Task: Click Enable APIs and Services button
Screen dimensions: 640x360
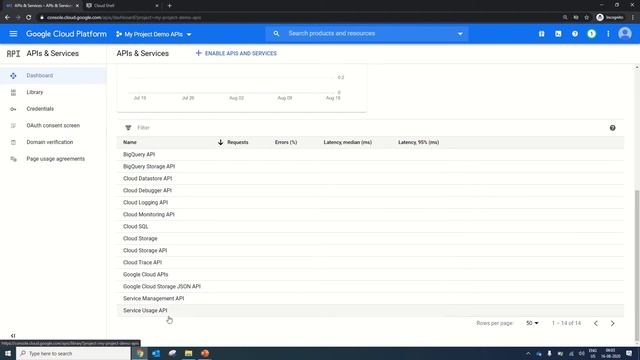Action: pyautogui.click(x=236, y=53)
